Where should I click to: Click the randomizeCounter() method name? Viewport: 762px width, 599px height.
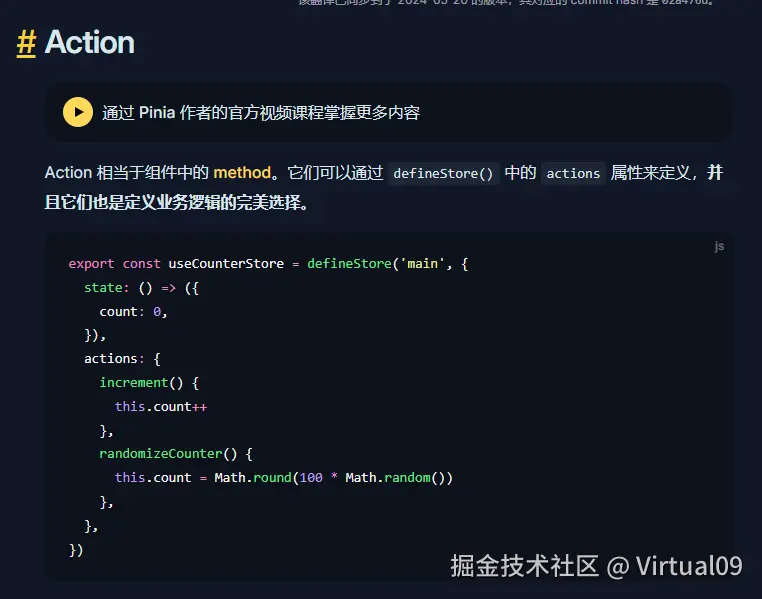168,453
